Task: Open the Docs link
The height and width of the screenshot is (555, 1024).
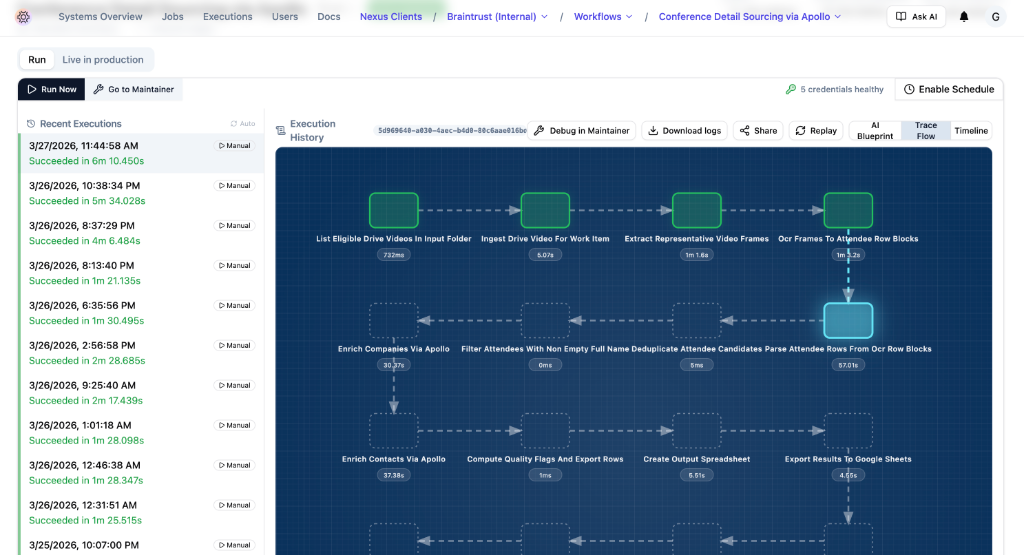Action: [x=328, y=17]
